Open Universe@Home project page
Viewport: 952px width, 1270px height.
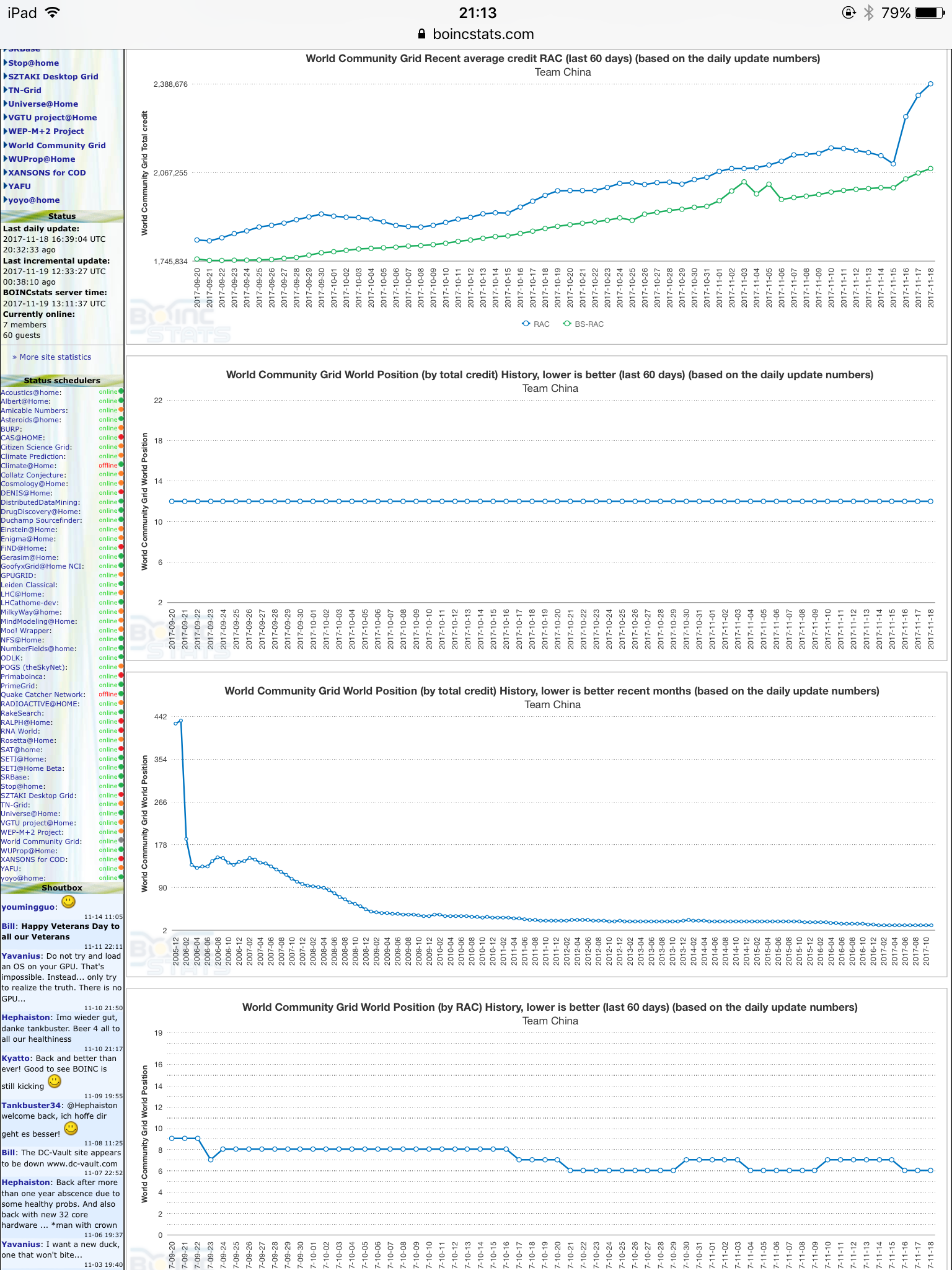[x=43, y=104]
